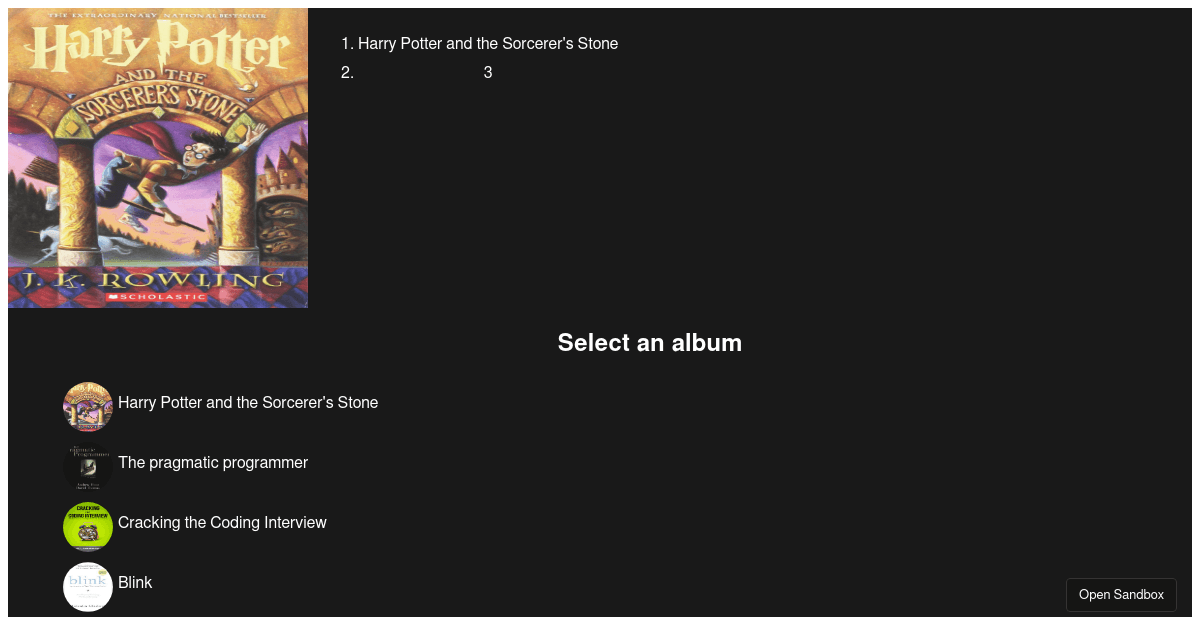
Task: Click the number 2 list marker
Action: (347, 73)
